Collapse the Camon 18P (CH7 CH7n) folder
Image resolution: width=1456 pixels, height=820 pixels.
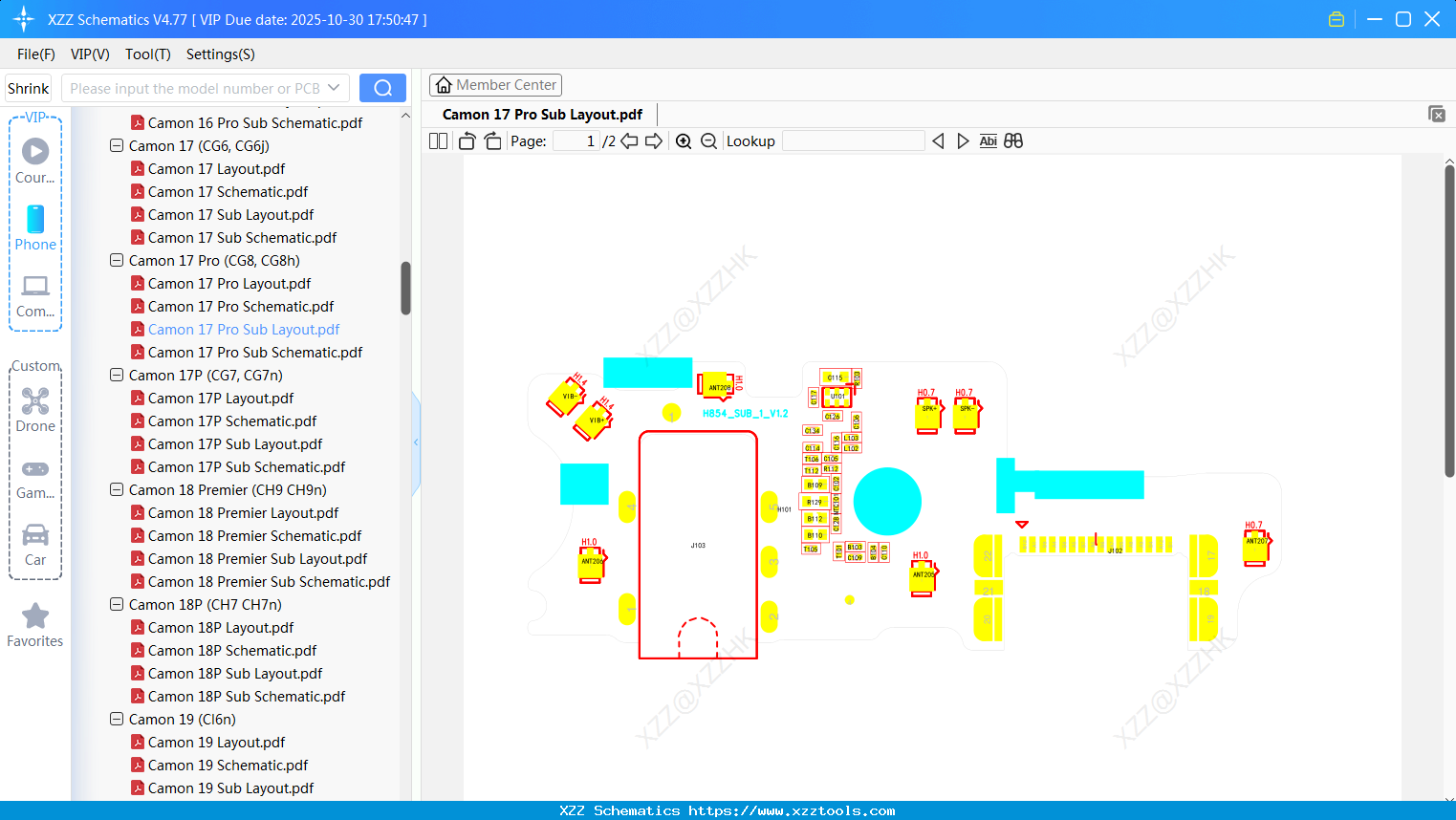point(117,605)
